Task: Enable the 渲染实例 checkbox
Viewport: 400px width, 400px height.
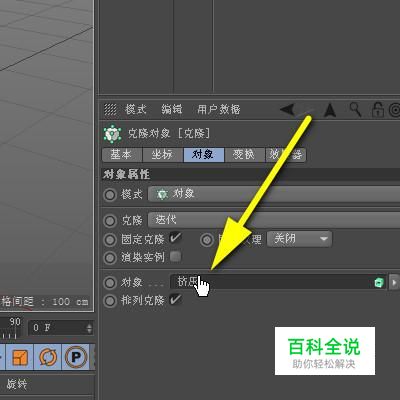Action: click(x=175, y=257)
